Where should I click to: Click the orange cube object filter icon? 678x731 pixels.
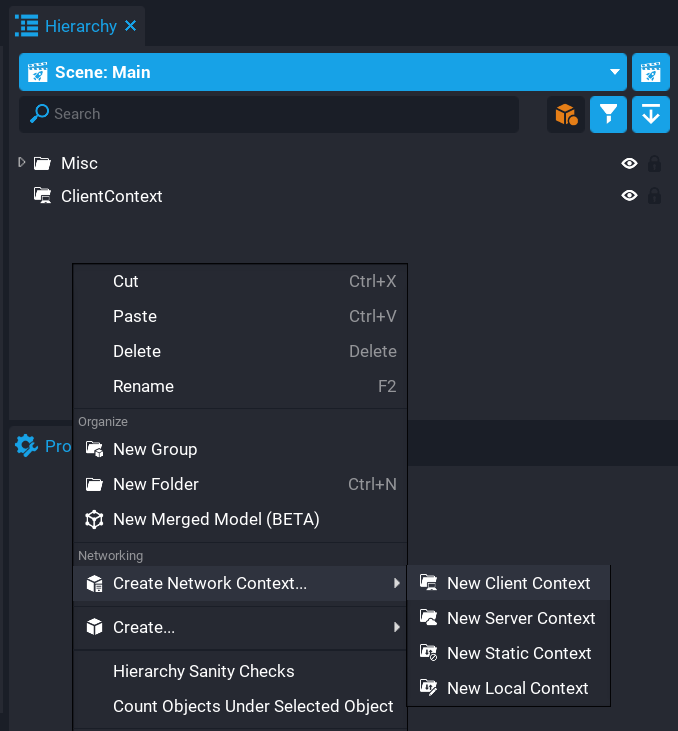566,114
